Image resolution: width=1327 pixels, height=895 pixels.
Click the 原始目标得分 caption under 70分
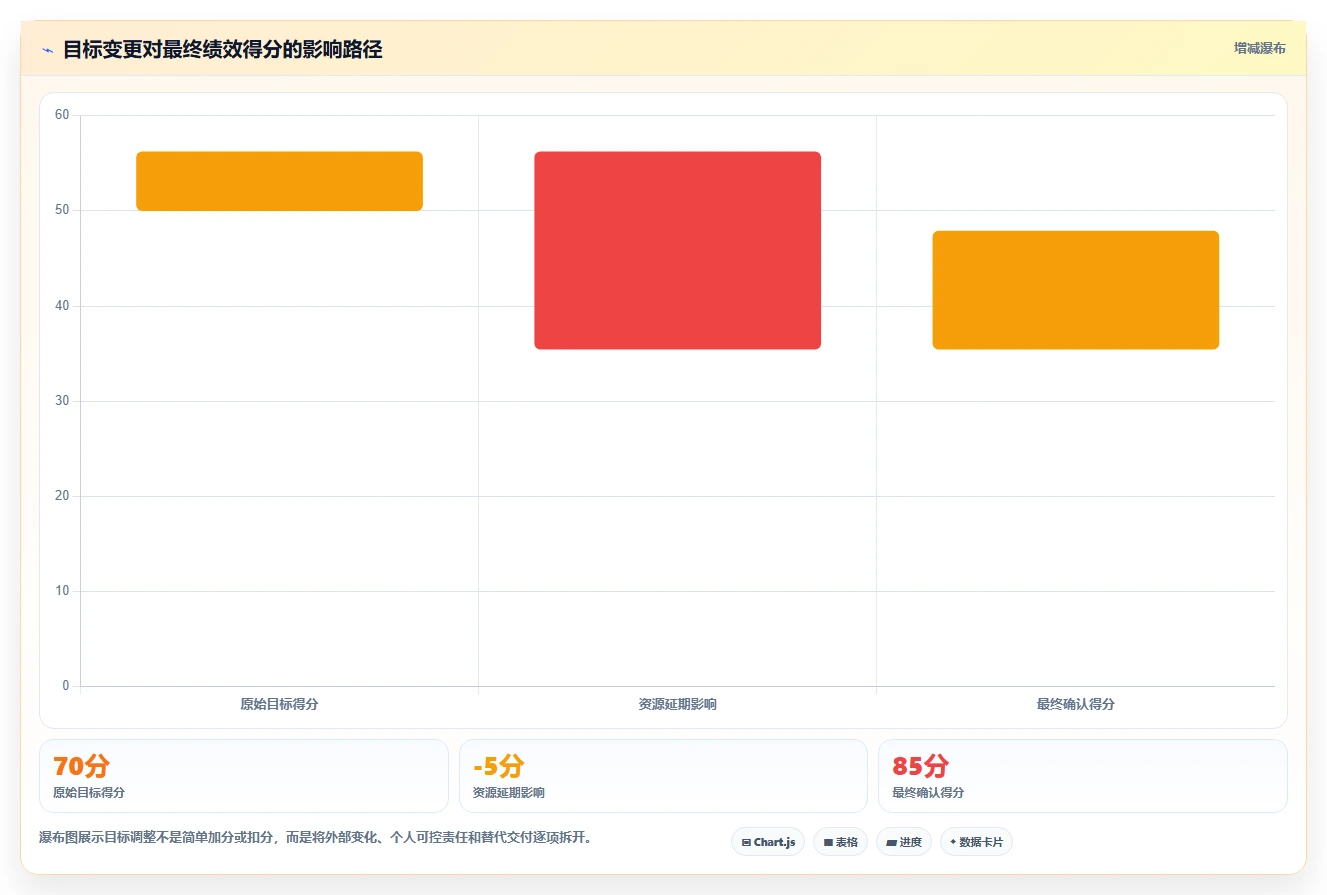tap(89, 793)
